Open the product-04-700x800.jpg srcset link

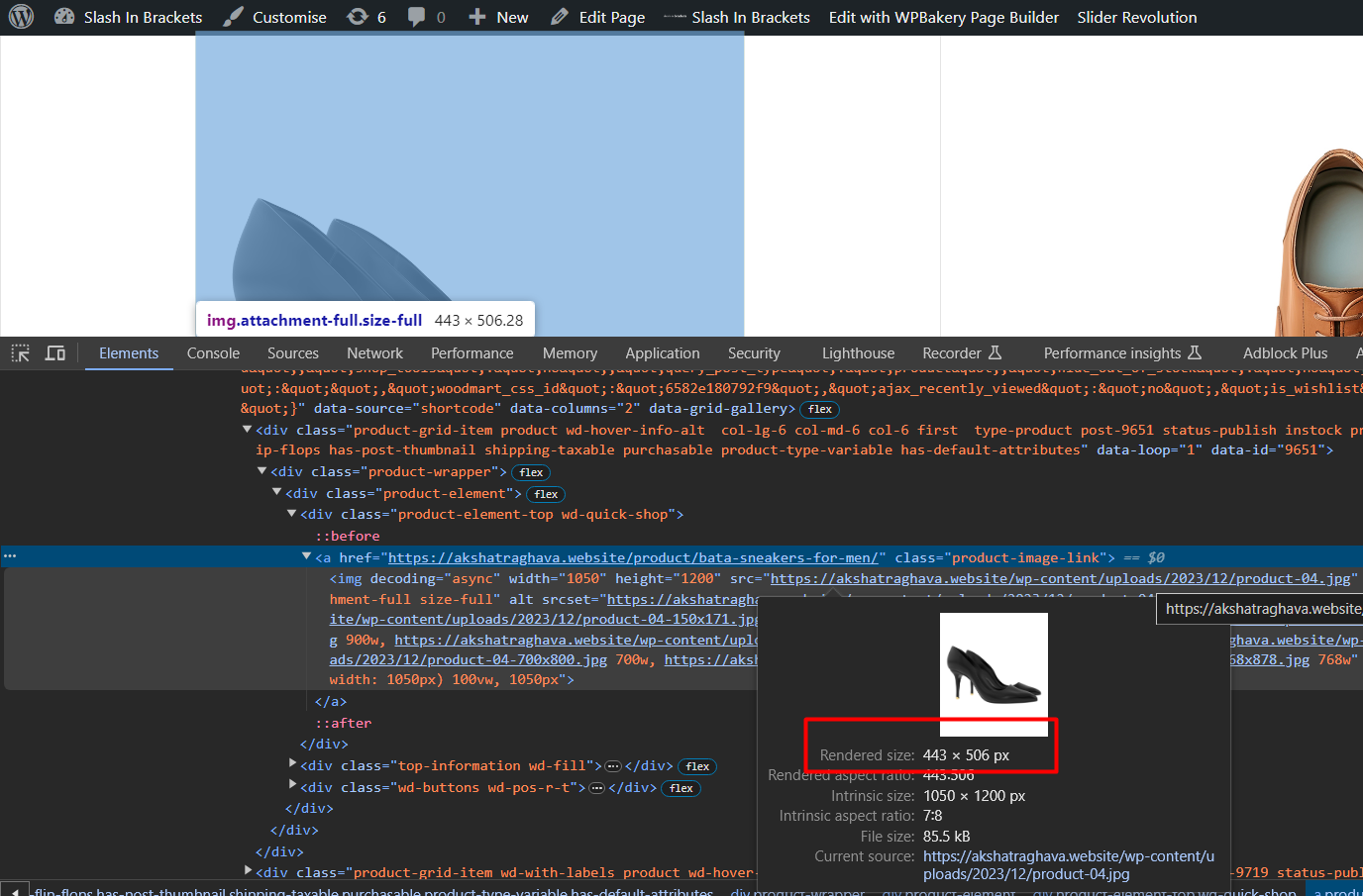(469, 659)
